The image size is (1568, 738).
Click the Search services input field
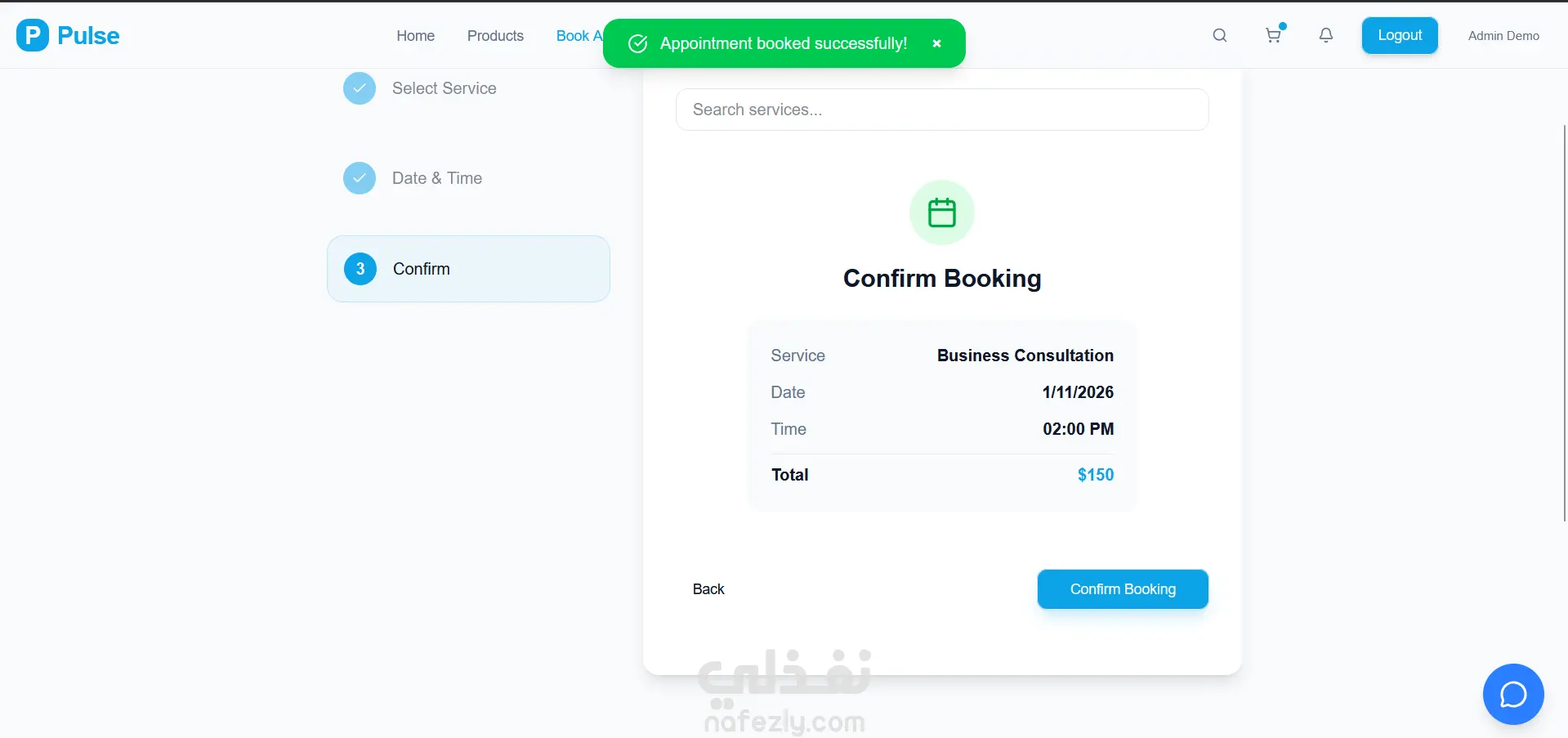tap(942, 110)
